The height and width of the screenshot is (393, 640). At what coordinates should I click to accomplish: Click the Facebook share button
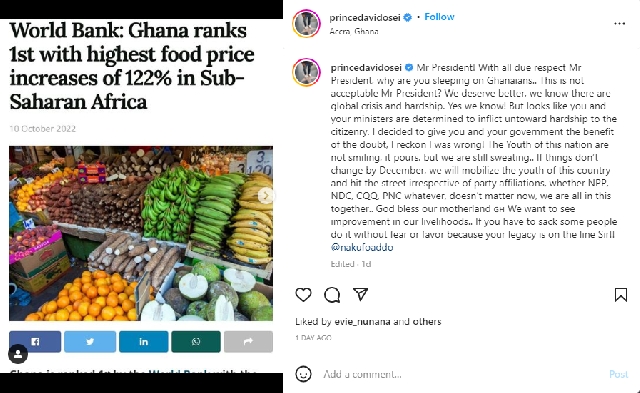tap(35, 342)
